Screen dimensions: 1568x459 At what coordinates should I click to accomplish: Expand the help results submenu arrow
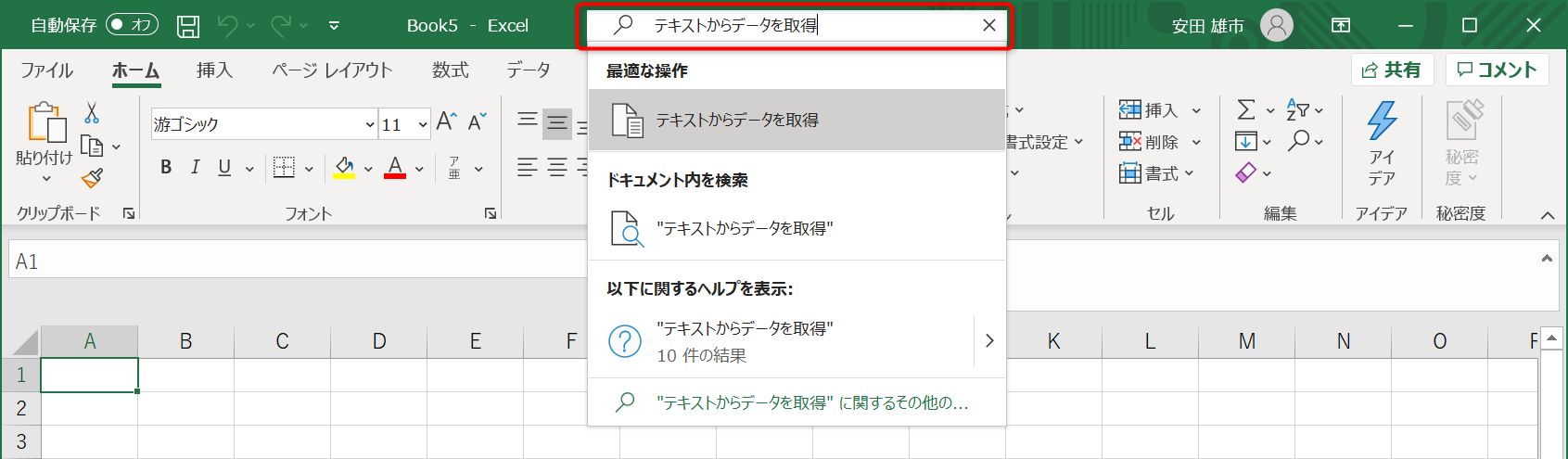[989, 341]
